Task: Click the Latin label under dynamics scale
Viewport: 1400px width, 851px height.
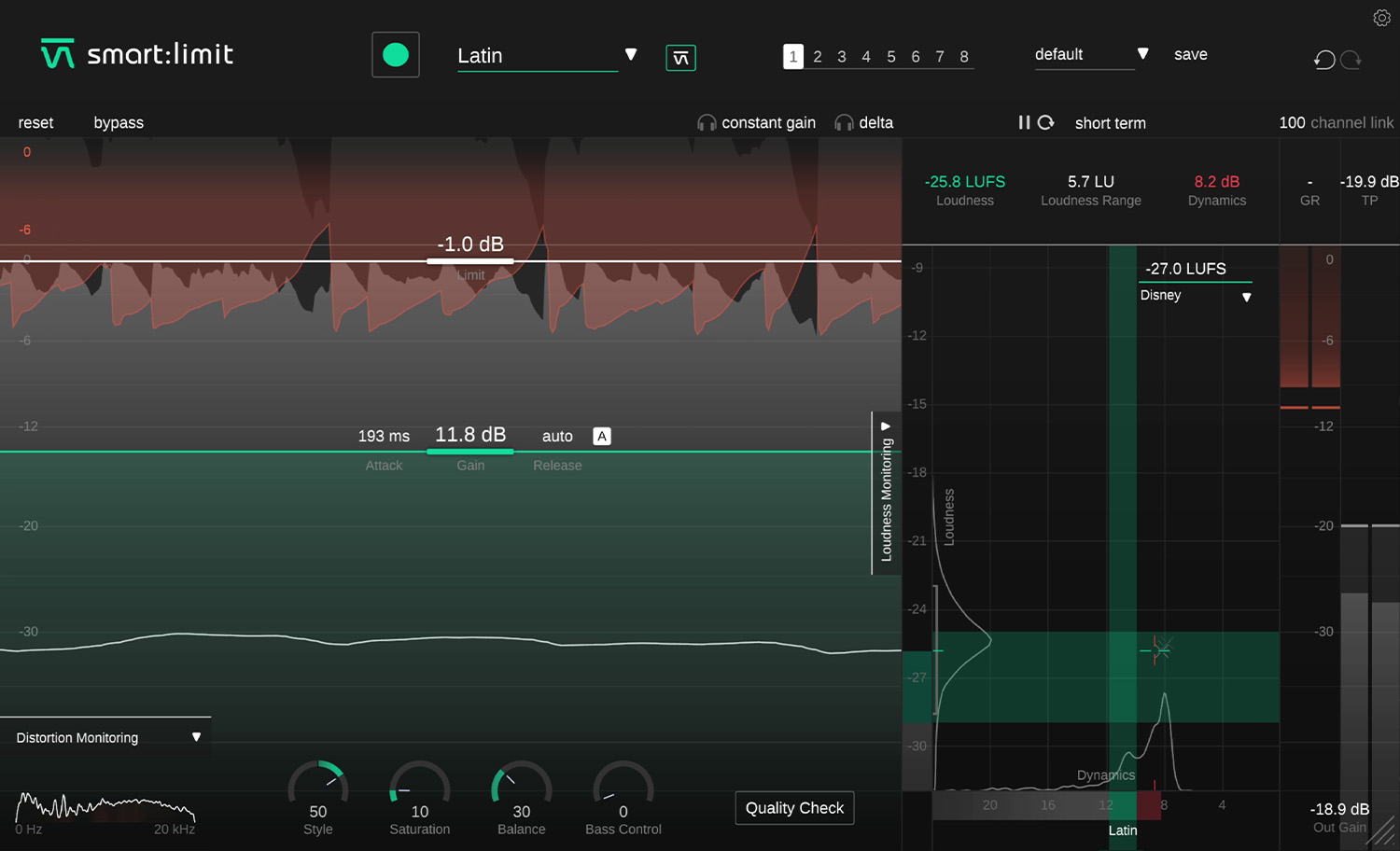Action: [1123, 830]
